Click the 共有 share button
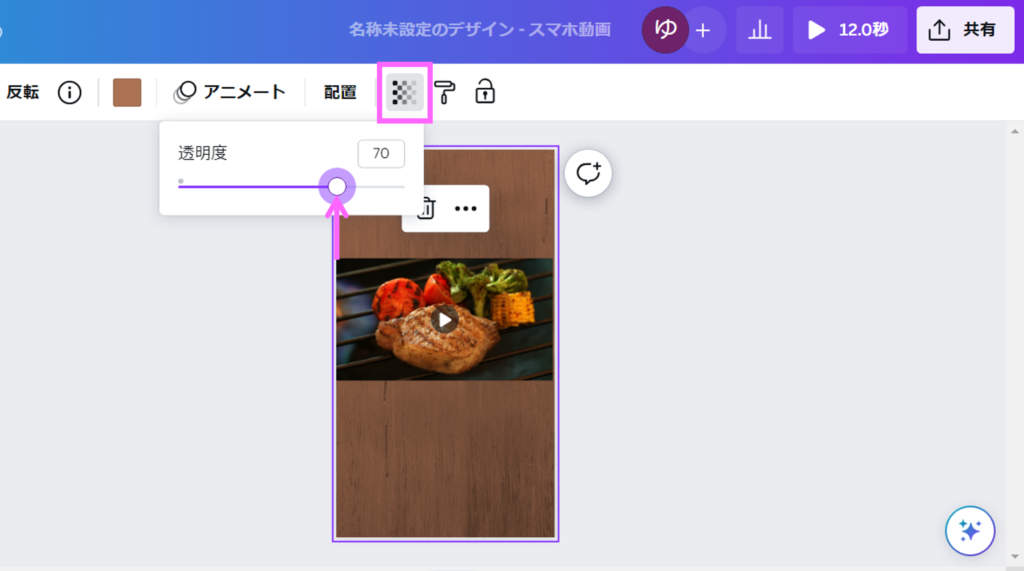The height and width of the screenshot is (571, 1024). click(x=965, y=30)
